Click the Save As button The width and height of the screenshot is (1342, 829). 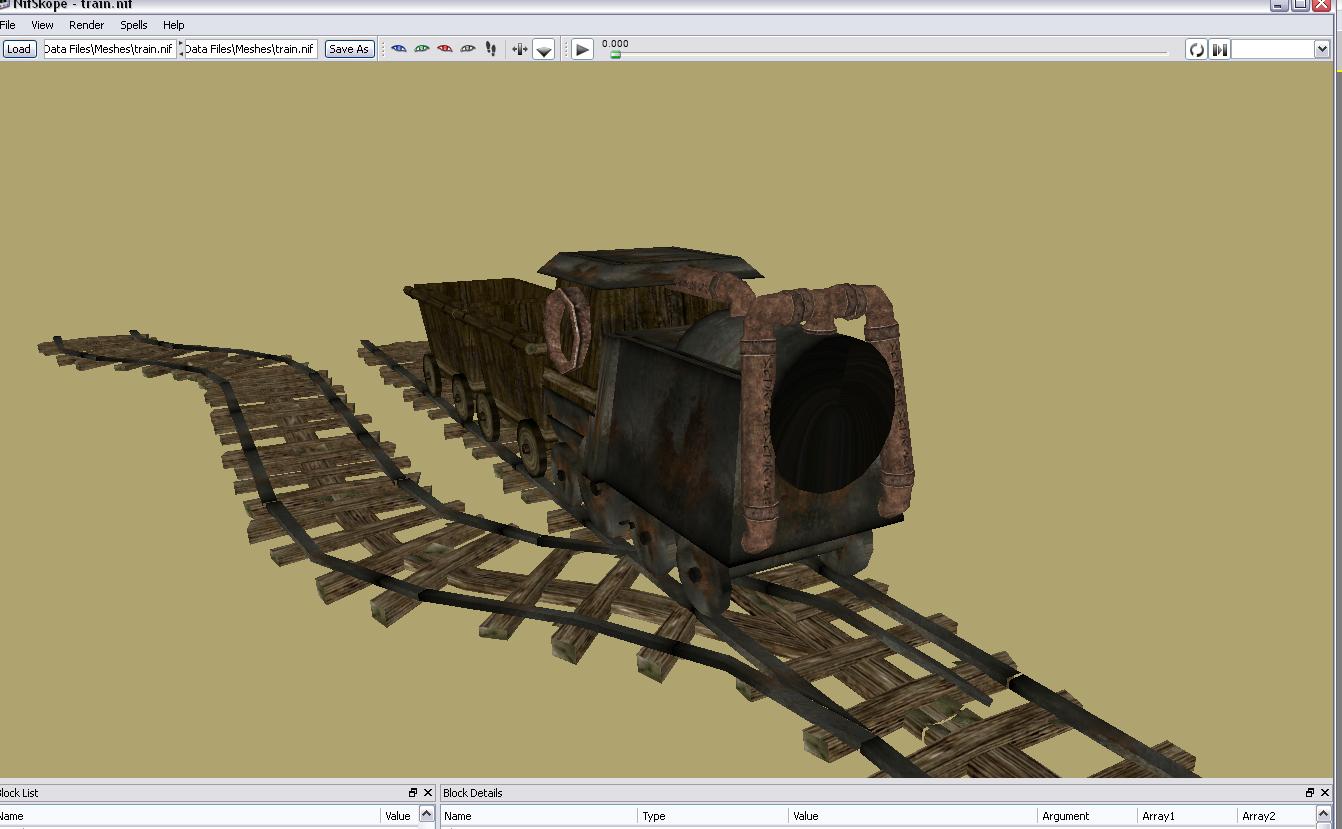point(349,49)
